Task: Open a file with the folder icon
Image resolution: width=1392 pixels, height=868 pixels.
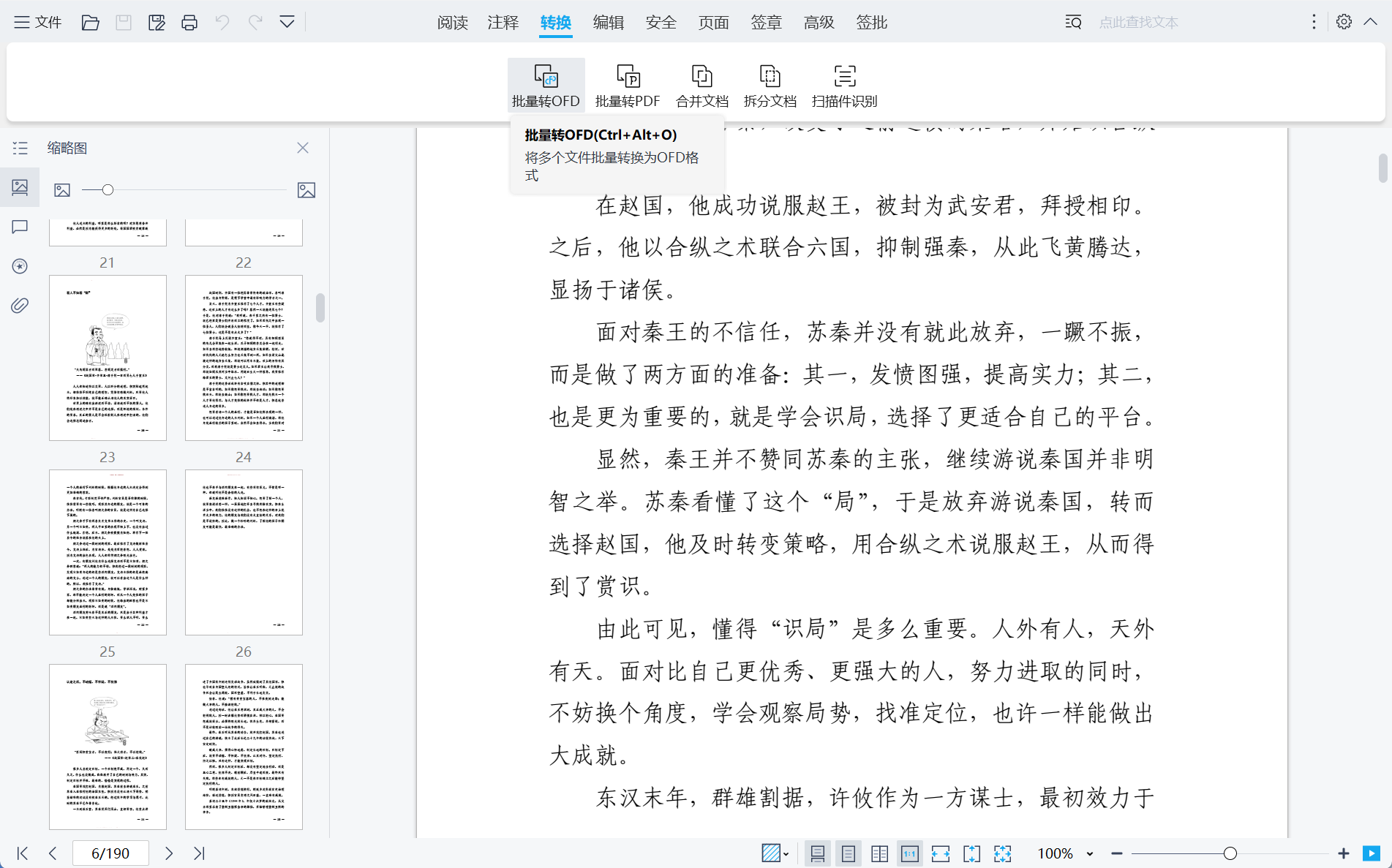Action: tap(90, 23)
